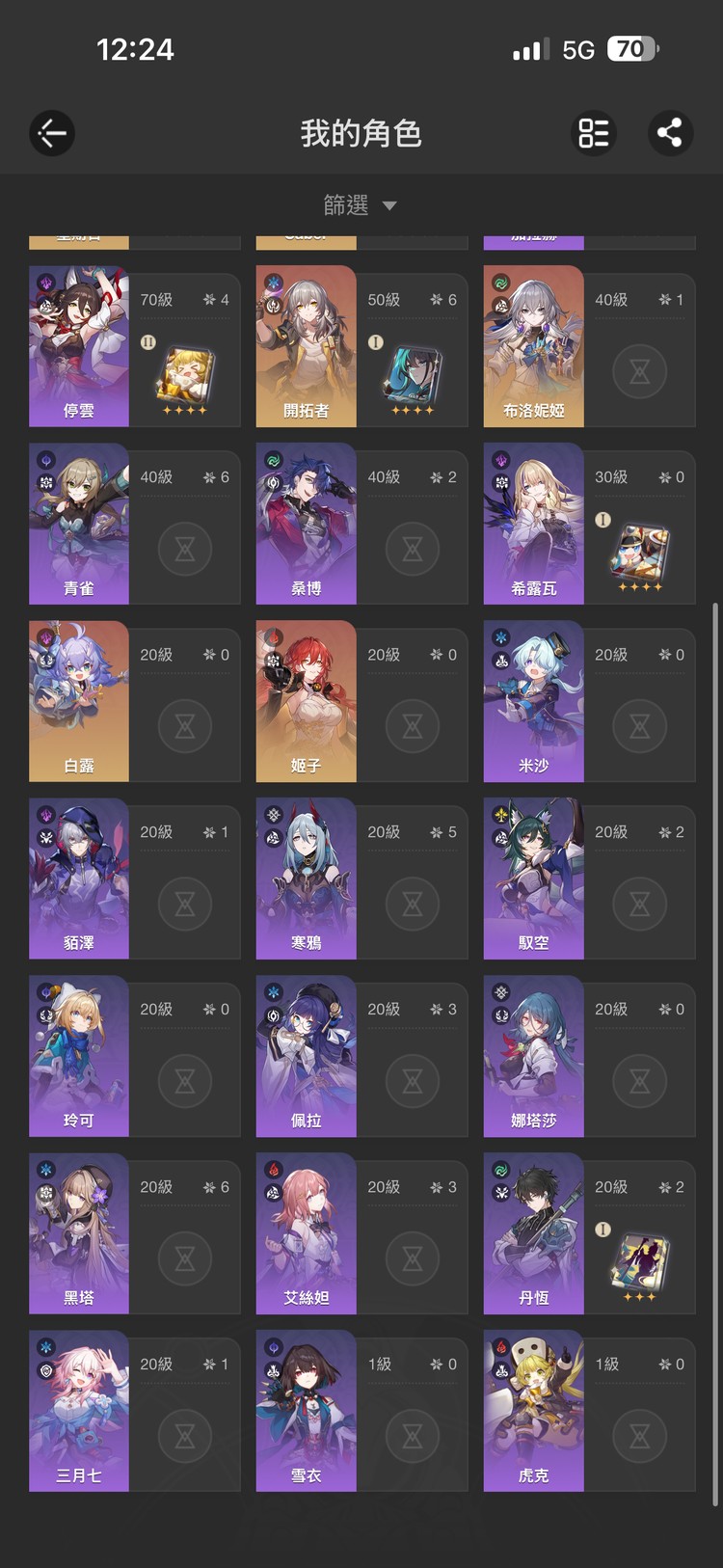
Task: Select 開拓者's equipped light cone icon
Action: pos(413,377)
